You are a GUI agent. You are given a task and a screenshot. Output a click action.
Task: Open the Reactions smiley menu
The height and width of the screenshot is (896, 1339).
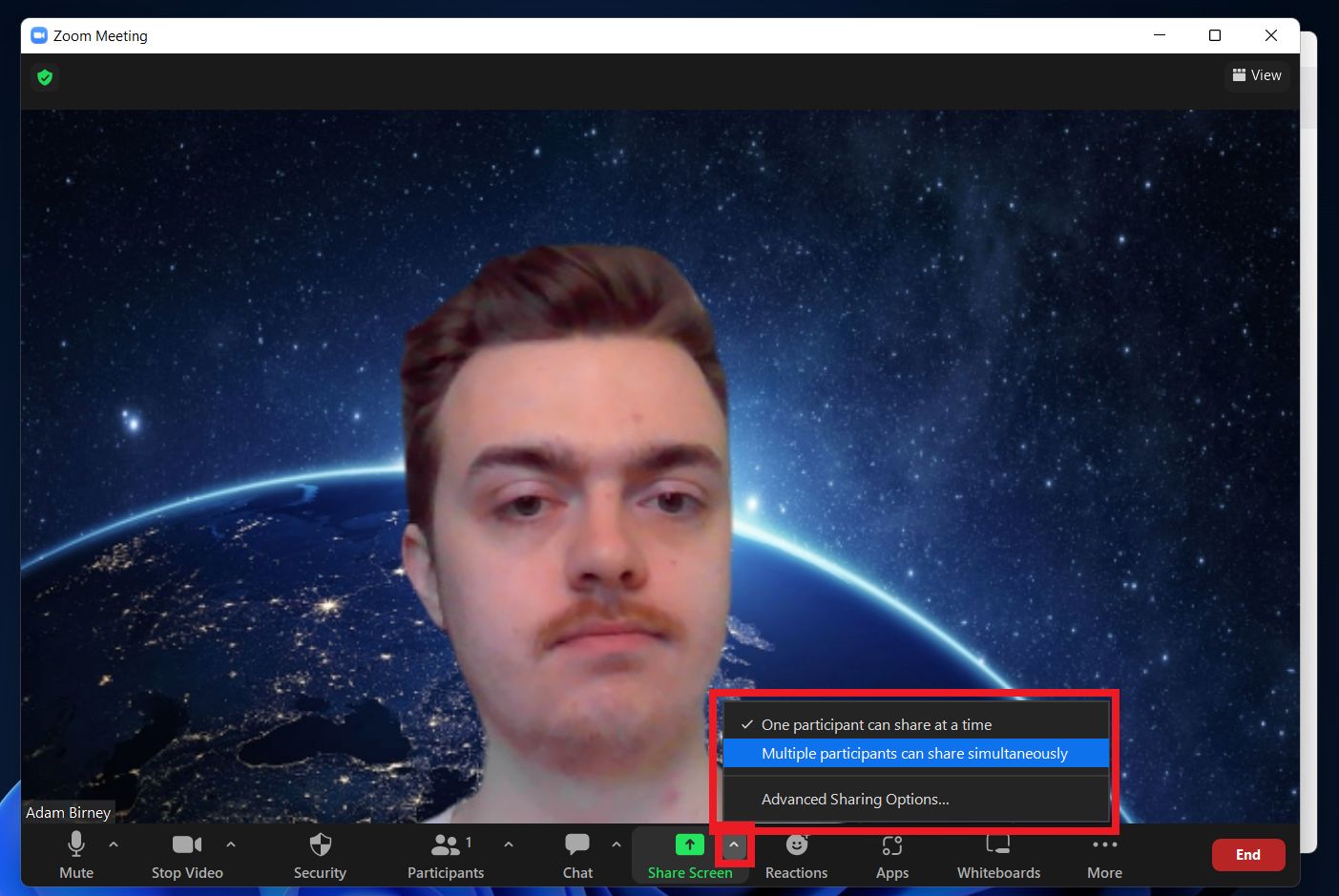pos(796,854)
